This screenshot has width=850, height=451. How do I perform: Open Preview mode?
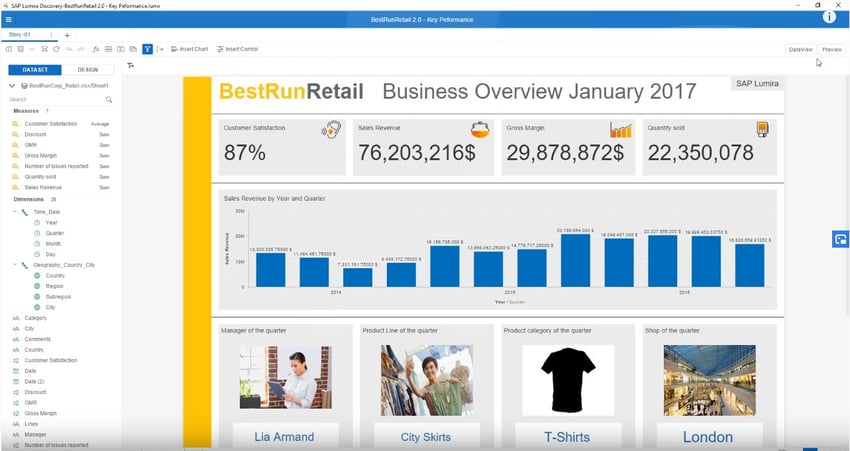click(x=832, y=49)
